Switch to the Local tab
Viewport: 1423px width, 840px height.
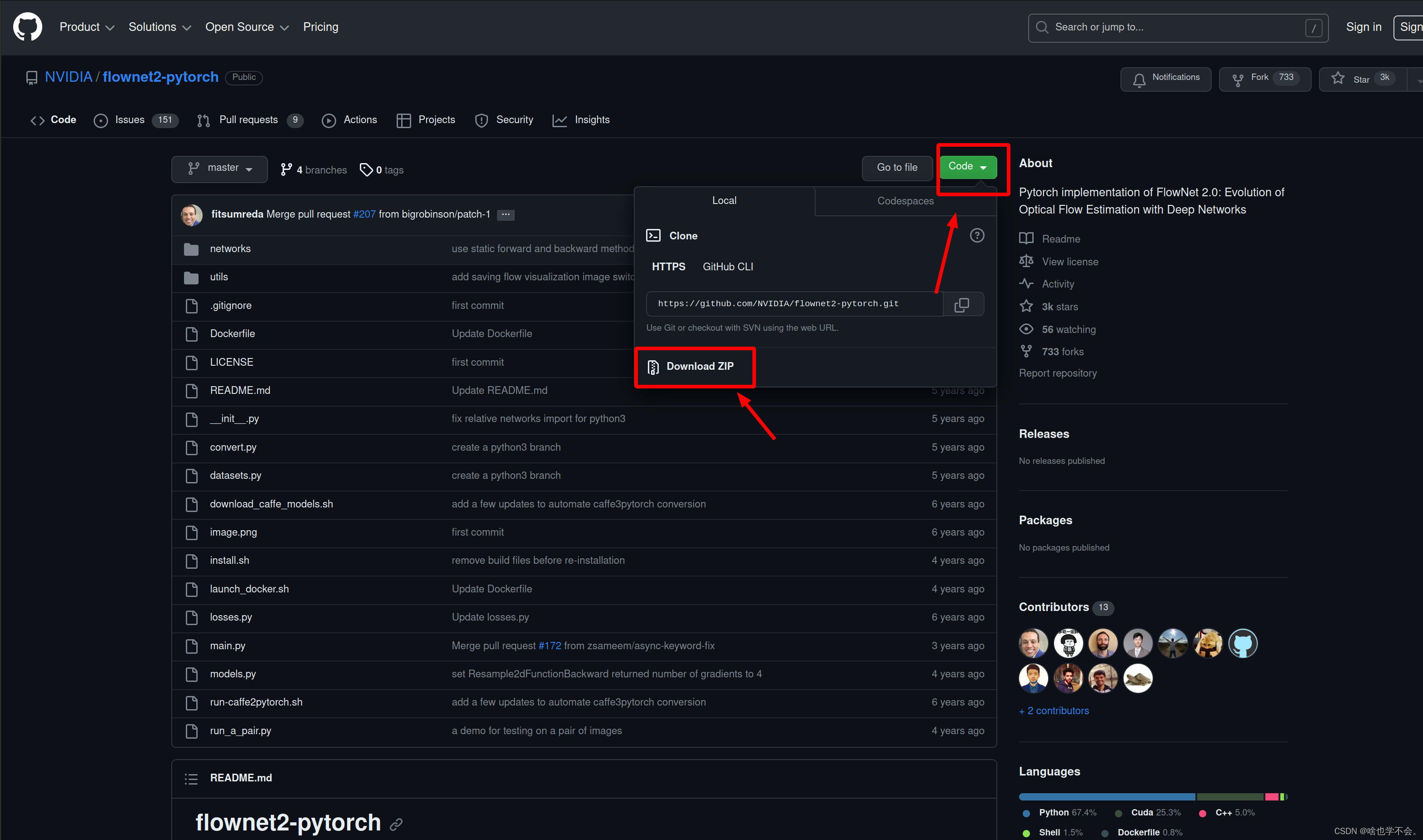point(724,201)
